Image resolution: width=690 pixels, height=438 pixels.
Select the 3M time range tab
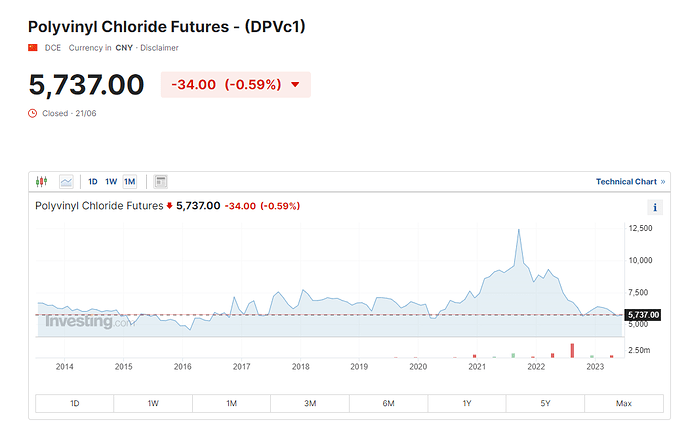310,403
